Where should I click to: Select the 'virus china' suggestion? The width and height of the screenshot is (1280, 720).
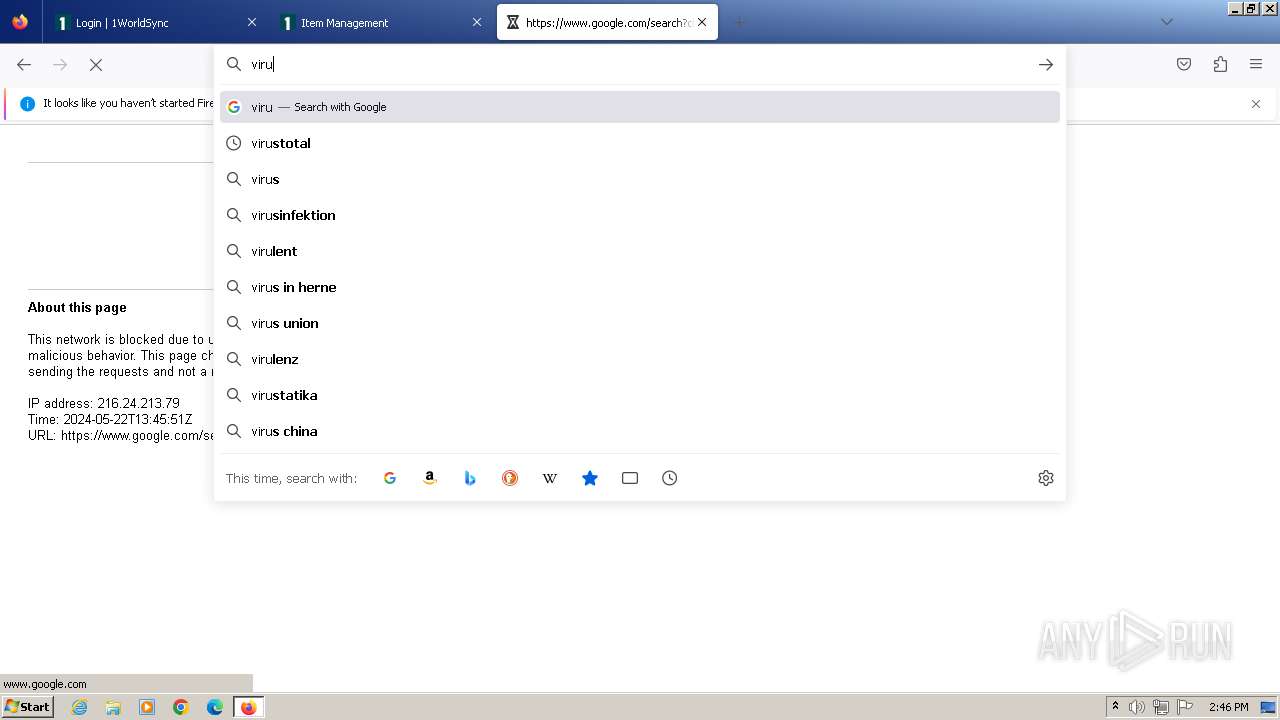click(640, 431)
